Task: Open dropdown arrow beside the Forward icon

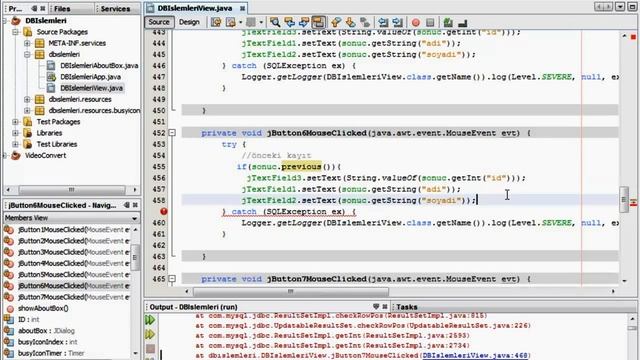Action: [x=261, y=22]
